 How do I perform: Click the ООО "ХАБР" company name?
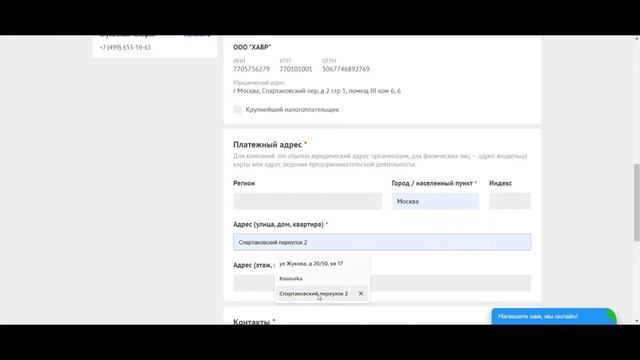pos(252,47)
